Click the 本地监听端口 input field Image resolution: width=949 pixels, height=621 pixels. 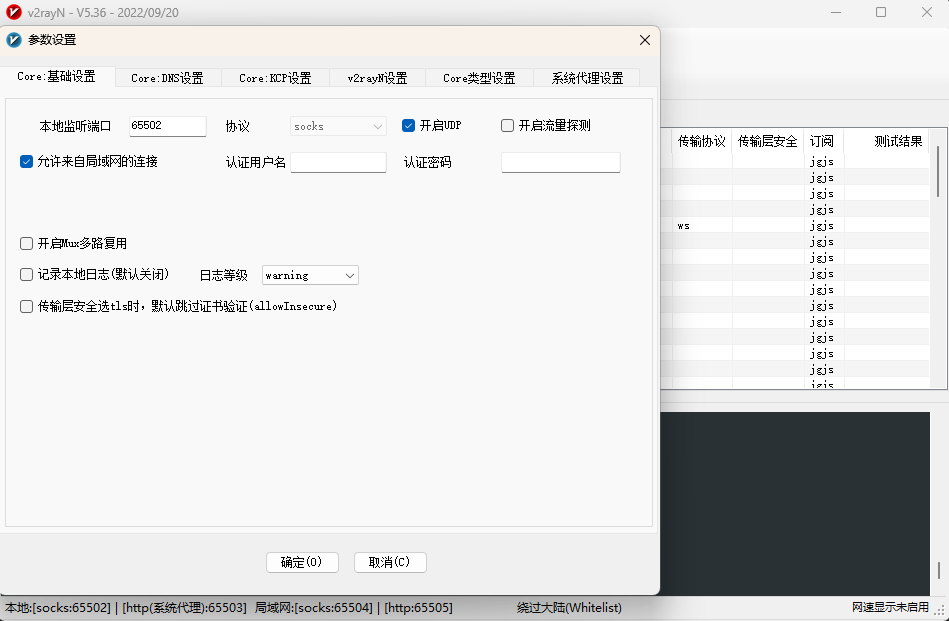click(x=166, y=126)
